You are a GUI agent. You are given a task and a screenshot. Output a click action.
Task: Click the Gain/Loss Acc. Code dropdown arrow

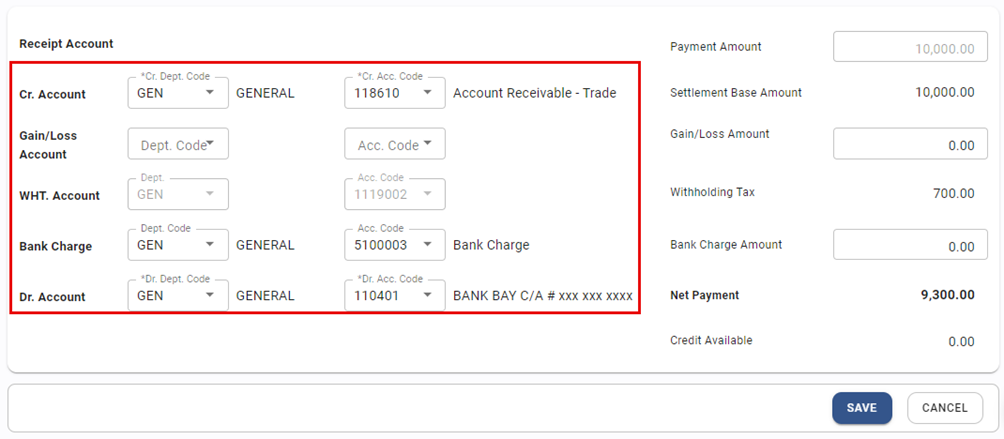[427, 144]
